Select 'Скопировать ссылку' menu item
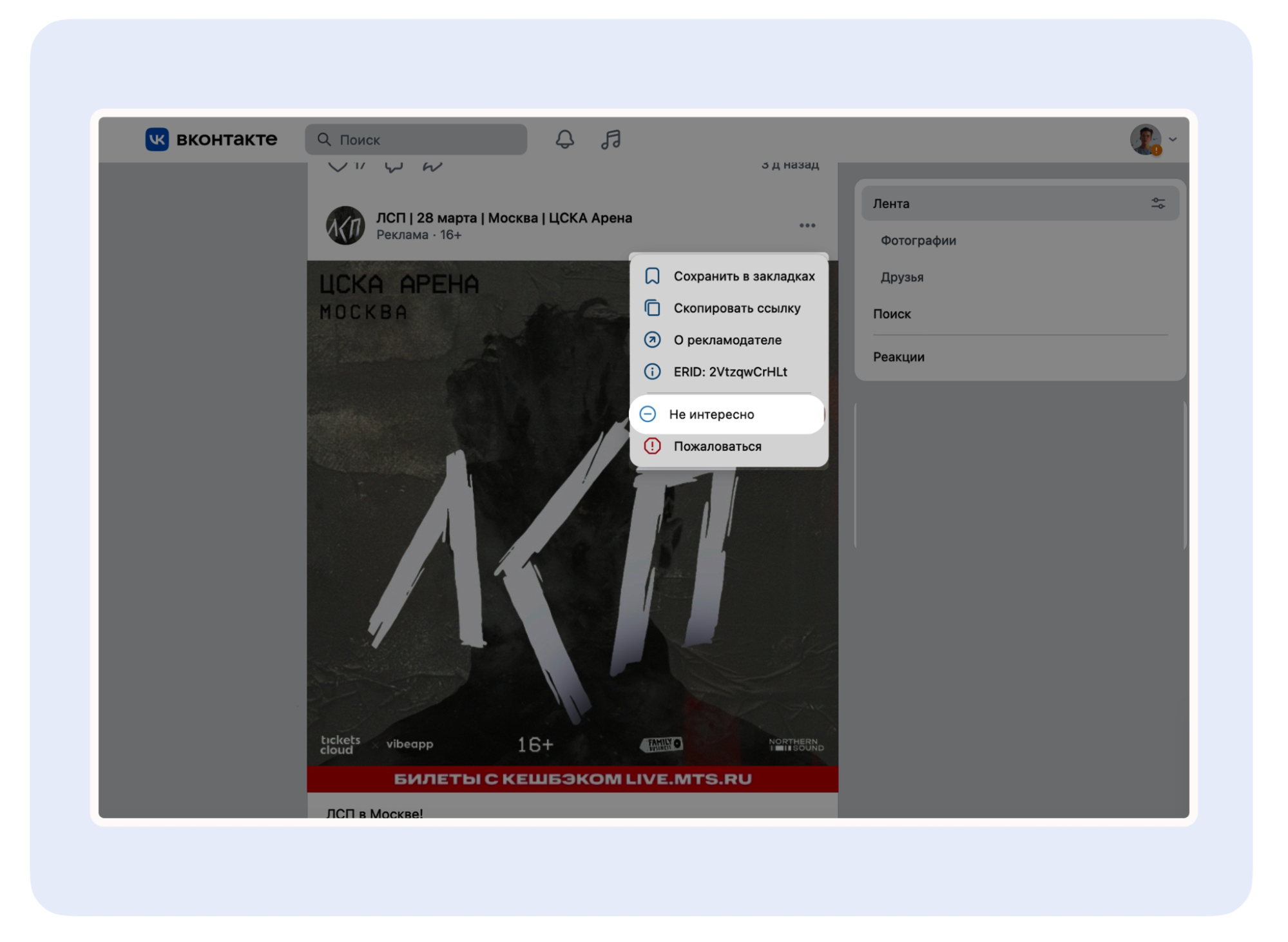Image resolution: width=1288 pixels, height=942 pixels. click(729, 308)
